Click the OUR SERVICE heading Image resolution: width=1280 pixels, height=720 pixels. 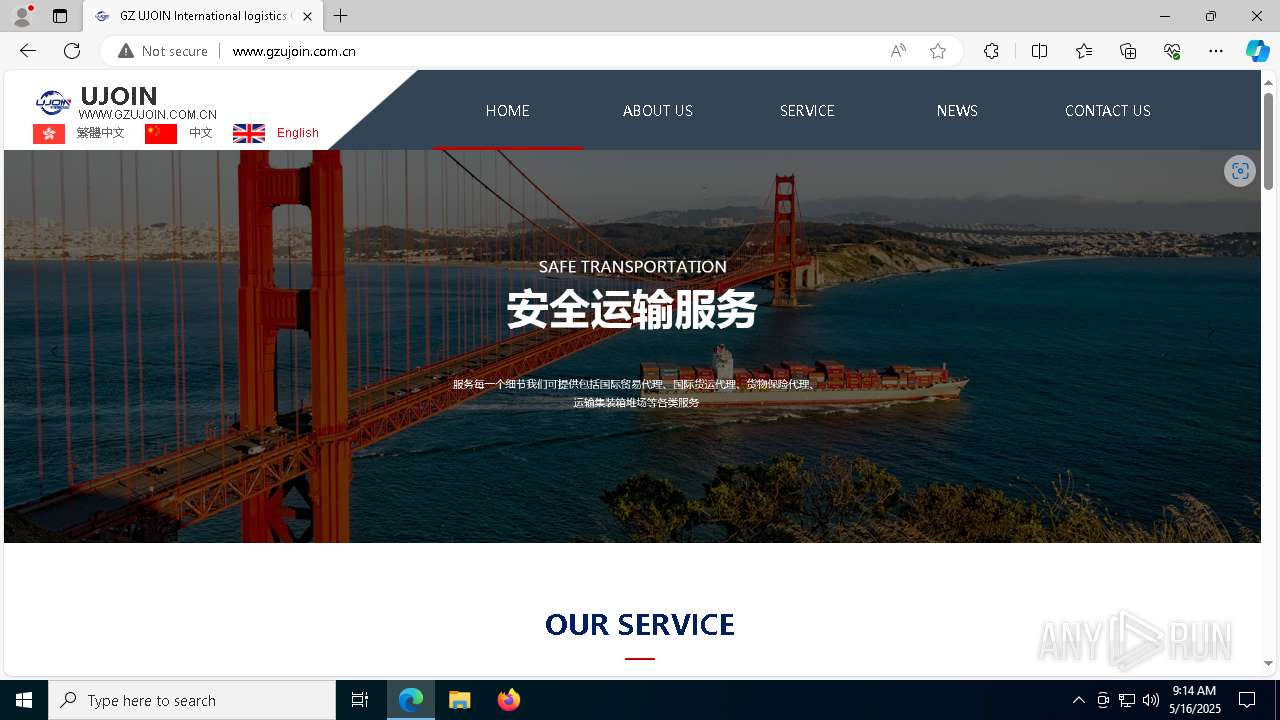coord(640,625)
